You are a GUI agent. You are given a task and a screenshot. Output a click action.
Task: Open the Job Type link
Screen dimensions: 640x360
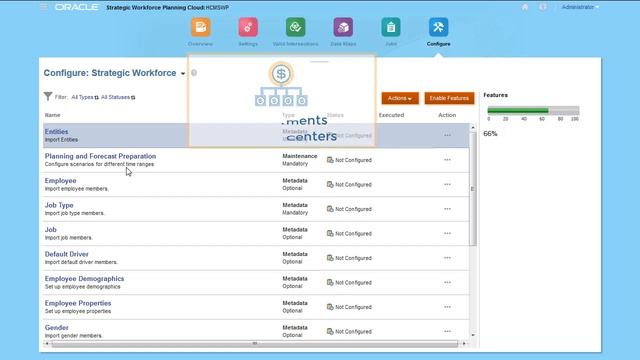[59, 205]
